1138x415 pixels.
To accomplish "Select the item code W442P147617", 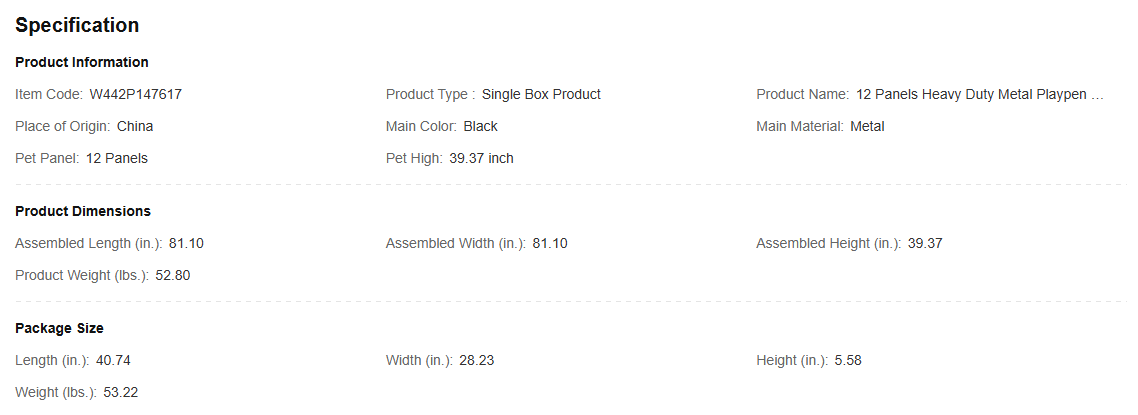I will [x=136, y=94].
